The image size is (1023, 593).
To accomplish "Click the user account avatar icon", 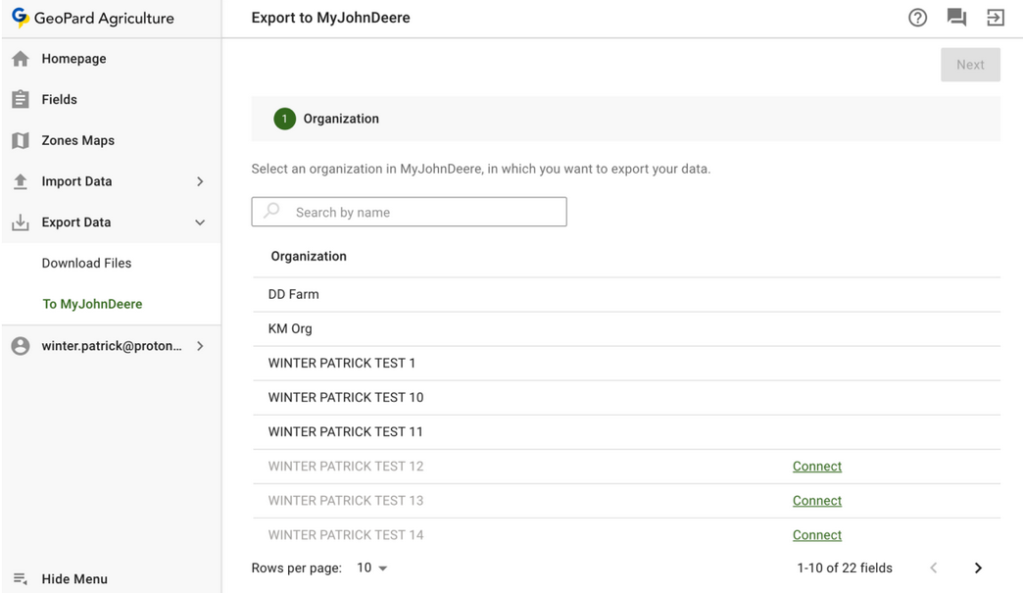I will [x=19, y=346].
